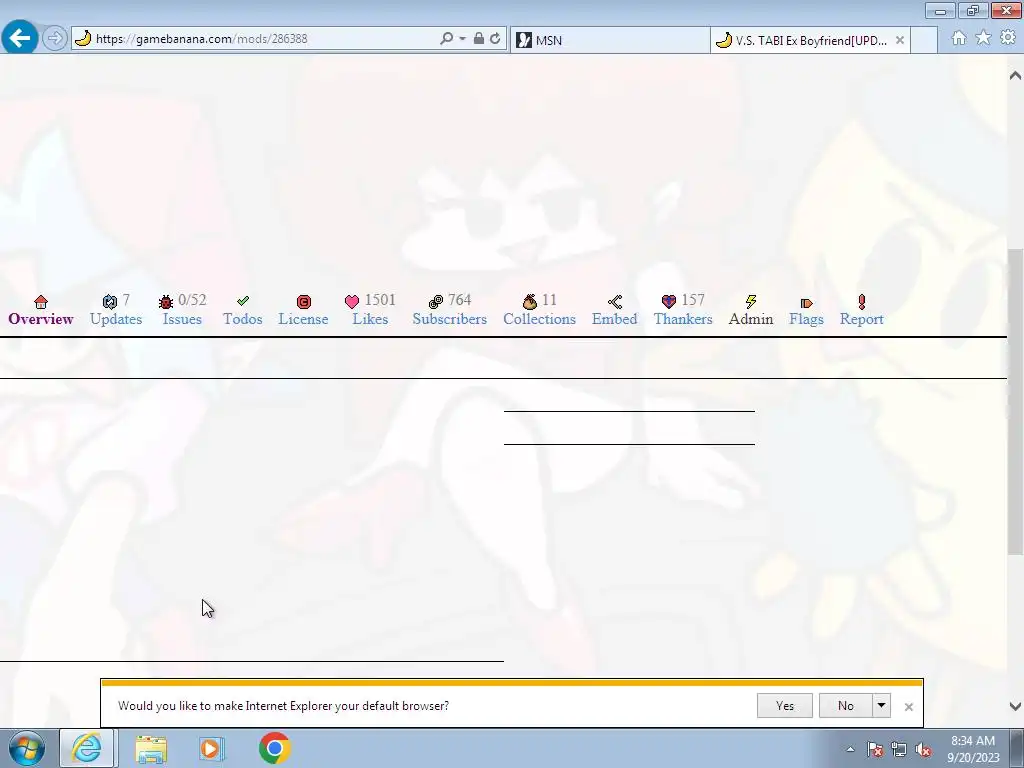Click the License copyright icon
The height and width of the screenshot is (768, 1024).
304,302
